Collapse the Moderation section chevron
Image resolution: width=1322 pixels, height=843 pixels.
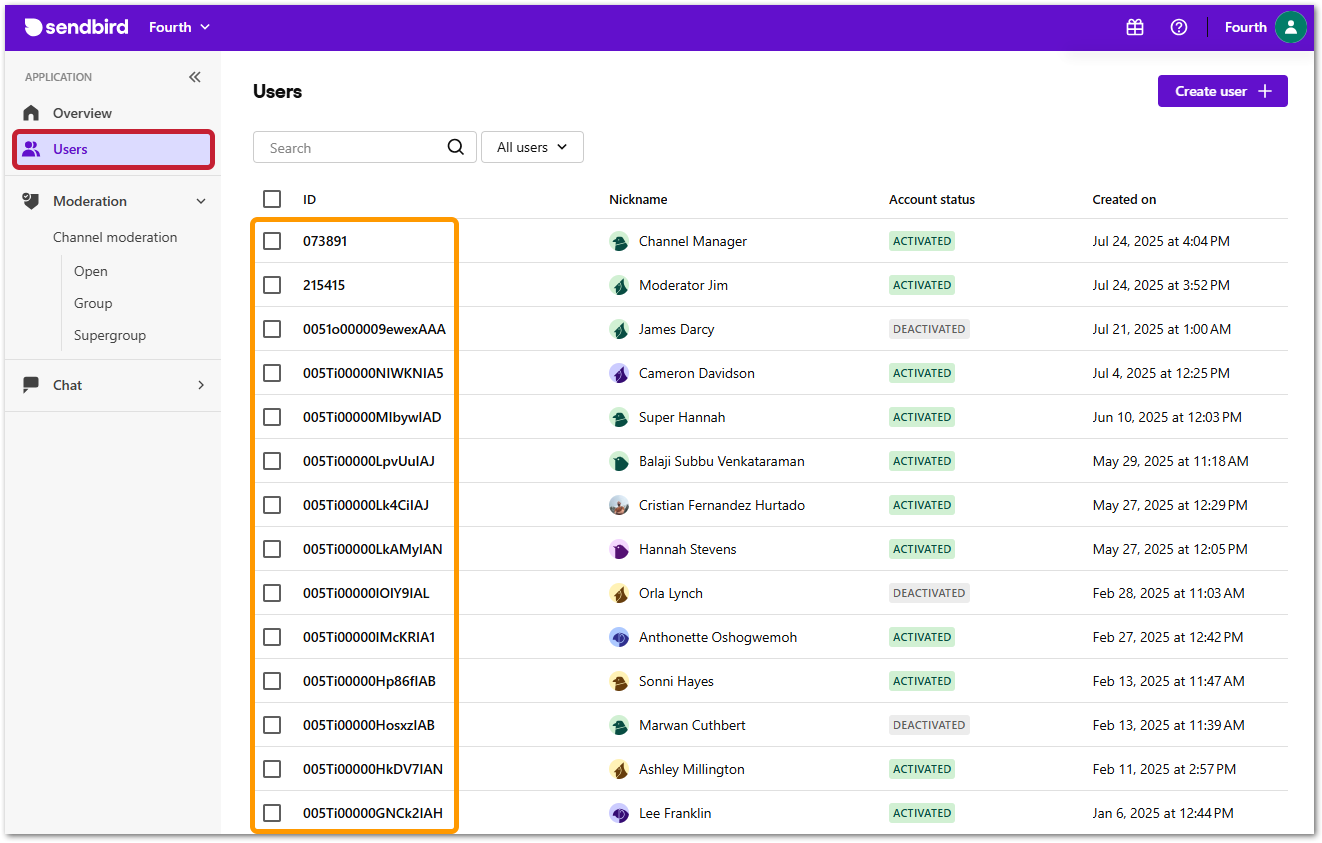(x=201, y=201)
